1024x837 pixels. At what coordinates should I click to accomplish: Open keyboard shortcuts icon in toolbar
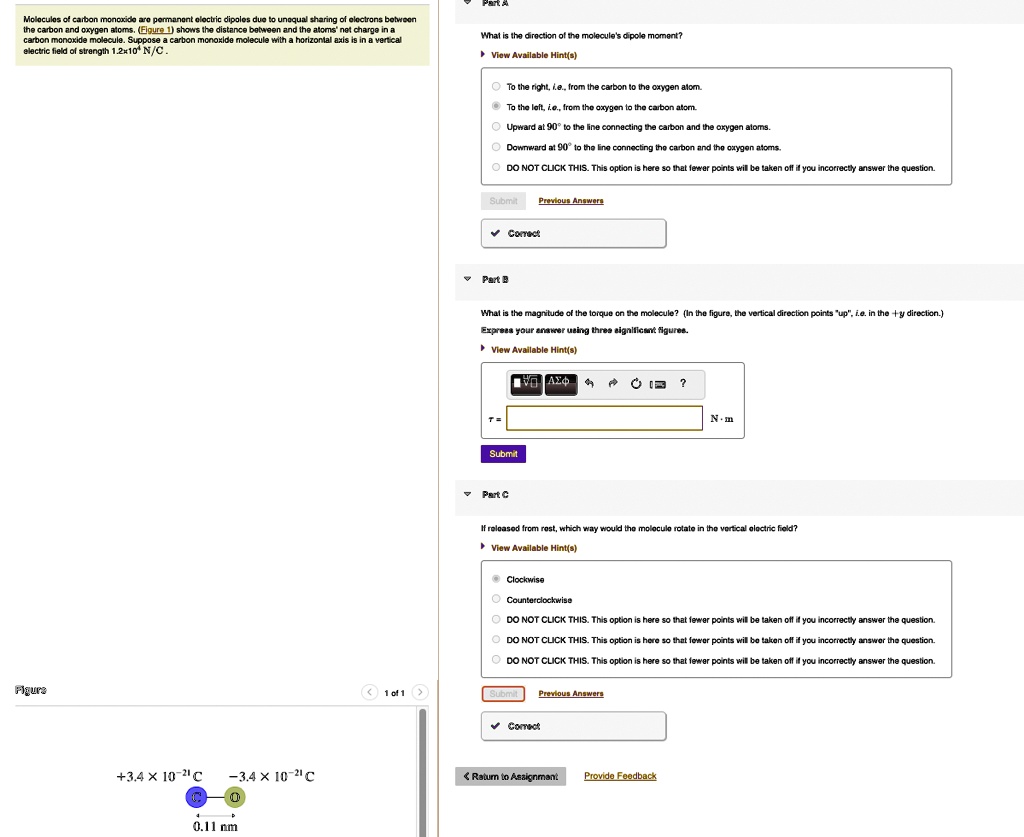(657, 383)
